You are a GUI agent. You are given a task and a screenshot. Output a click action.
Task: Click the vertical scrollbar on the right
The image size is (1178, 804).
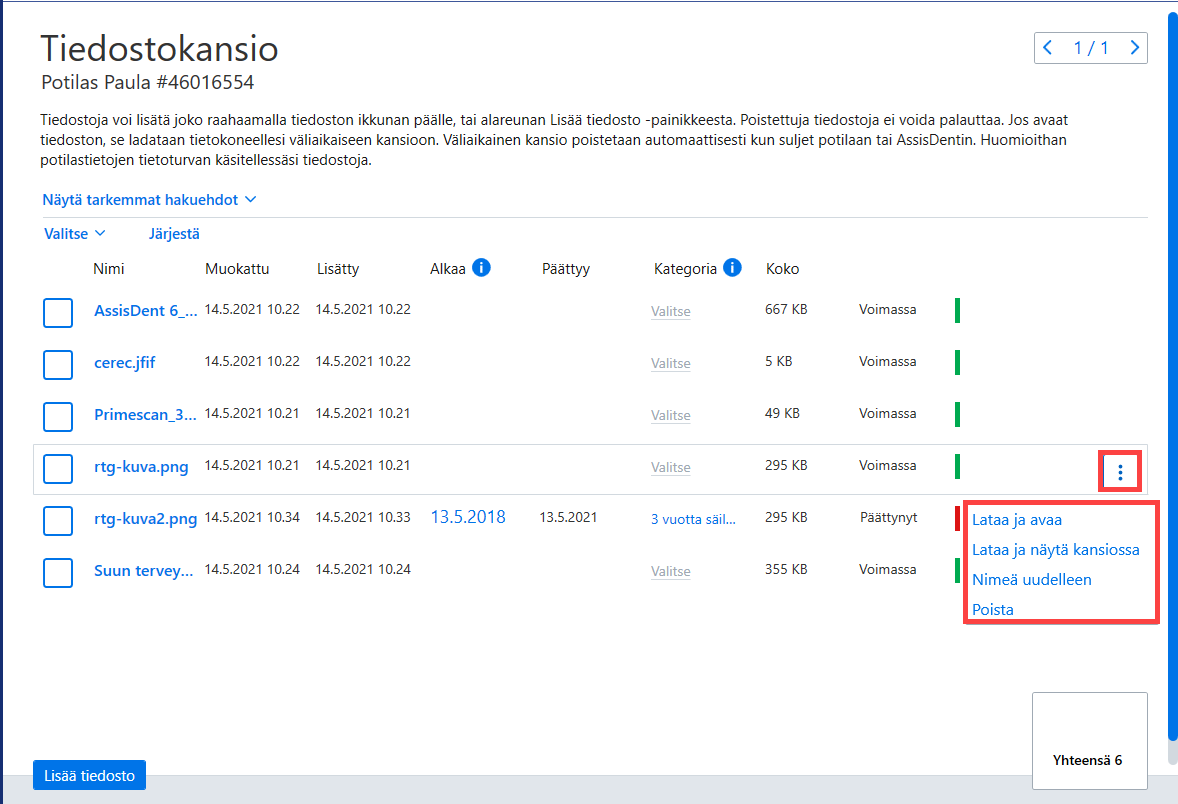(1173, 376)
